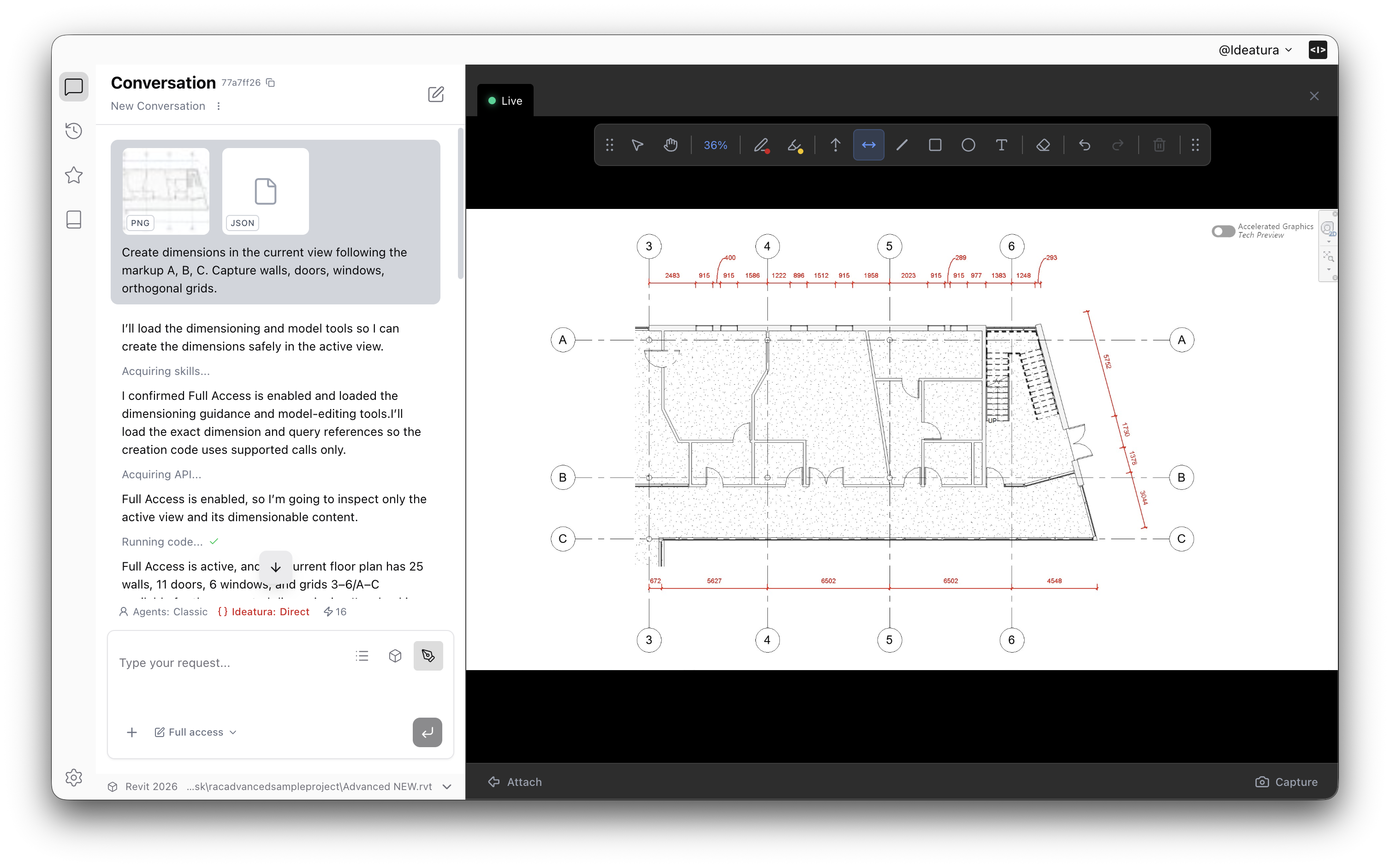Select the eraser tool

point(1043,145)
